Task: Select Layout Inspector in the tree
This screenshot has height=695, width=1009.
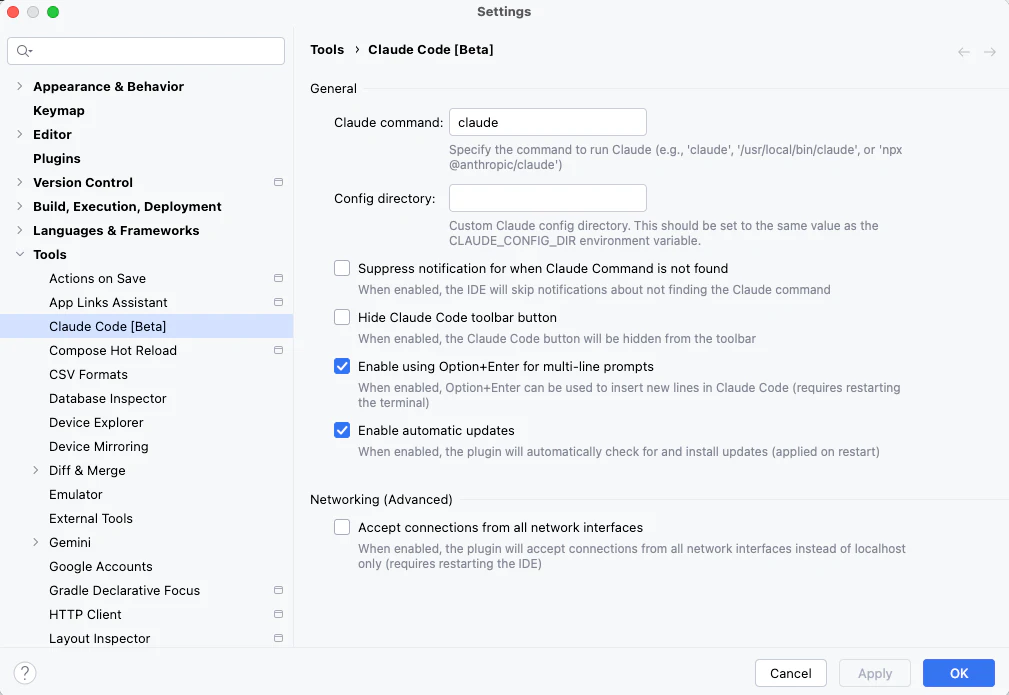Action: tap(99, 638)
